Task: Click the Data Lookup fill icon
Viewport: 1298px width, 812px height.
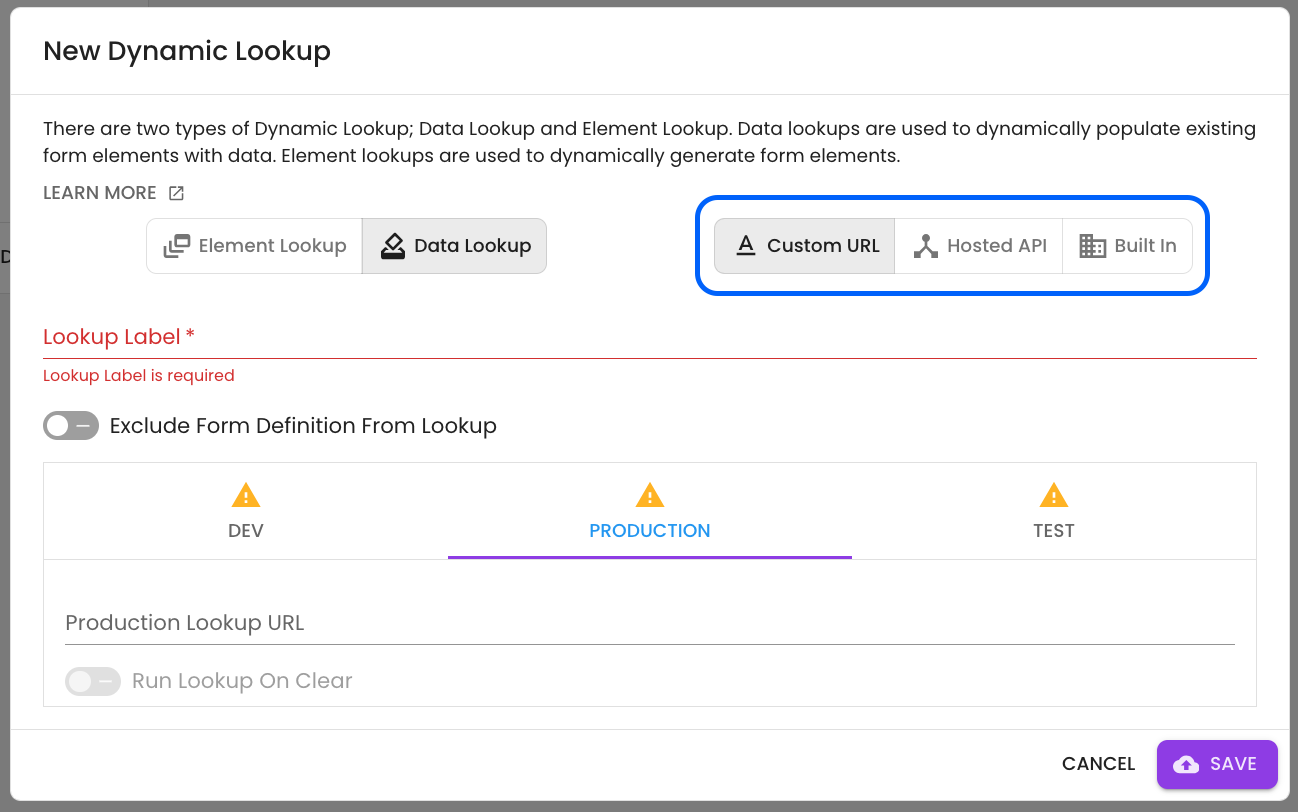Action: pyautogui.click(x=393, y=246)
